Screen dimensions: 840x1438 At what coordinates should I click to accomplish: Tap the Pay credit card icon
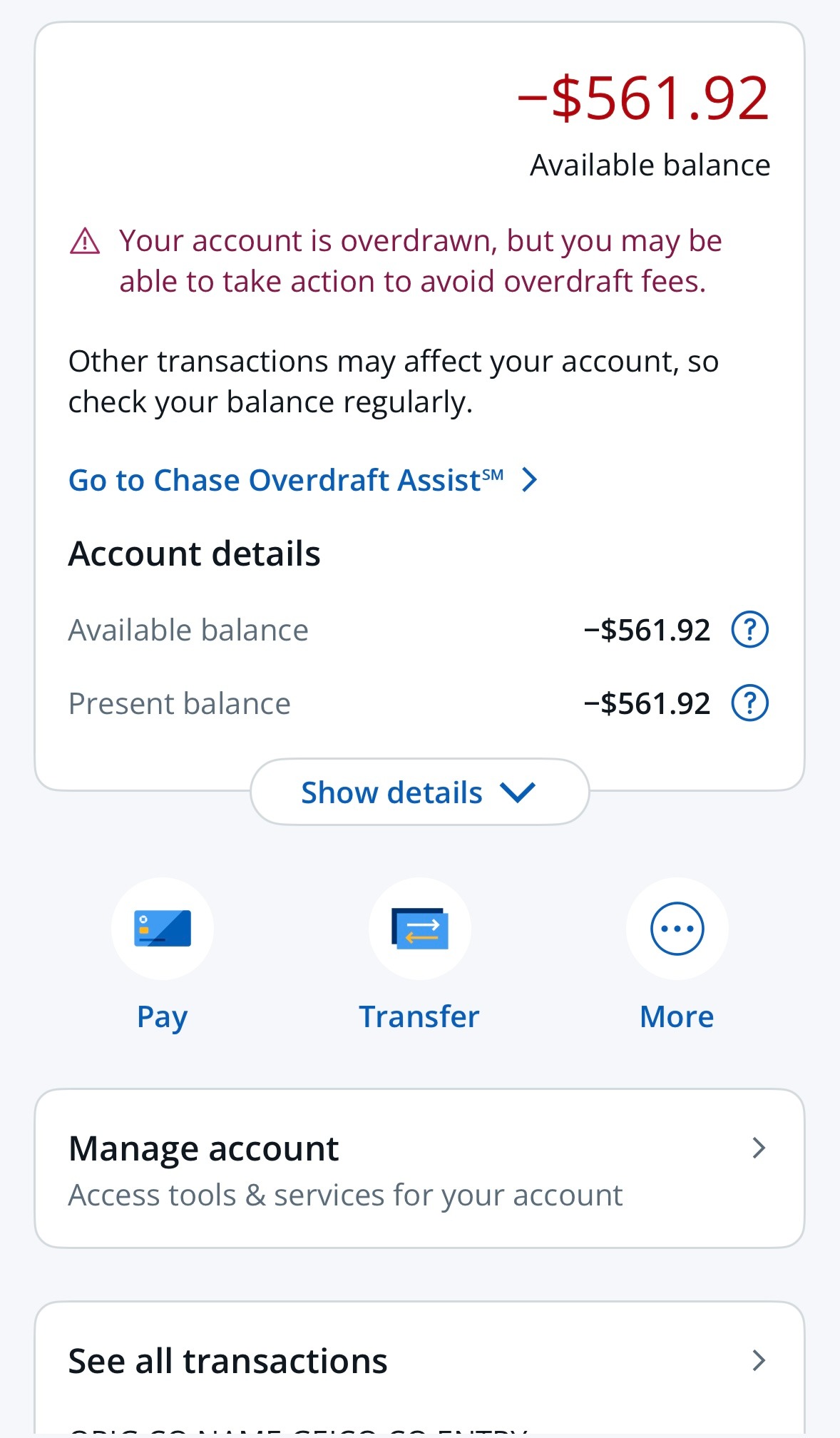(x=163, y=928)
